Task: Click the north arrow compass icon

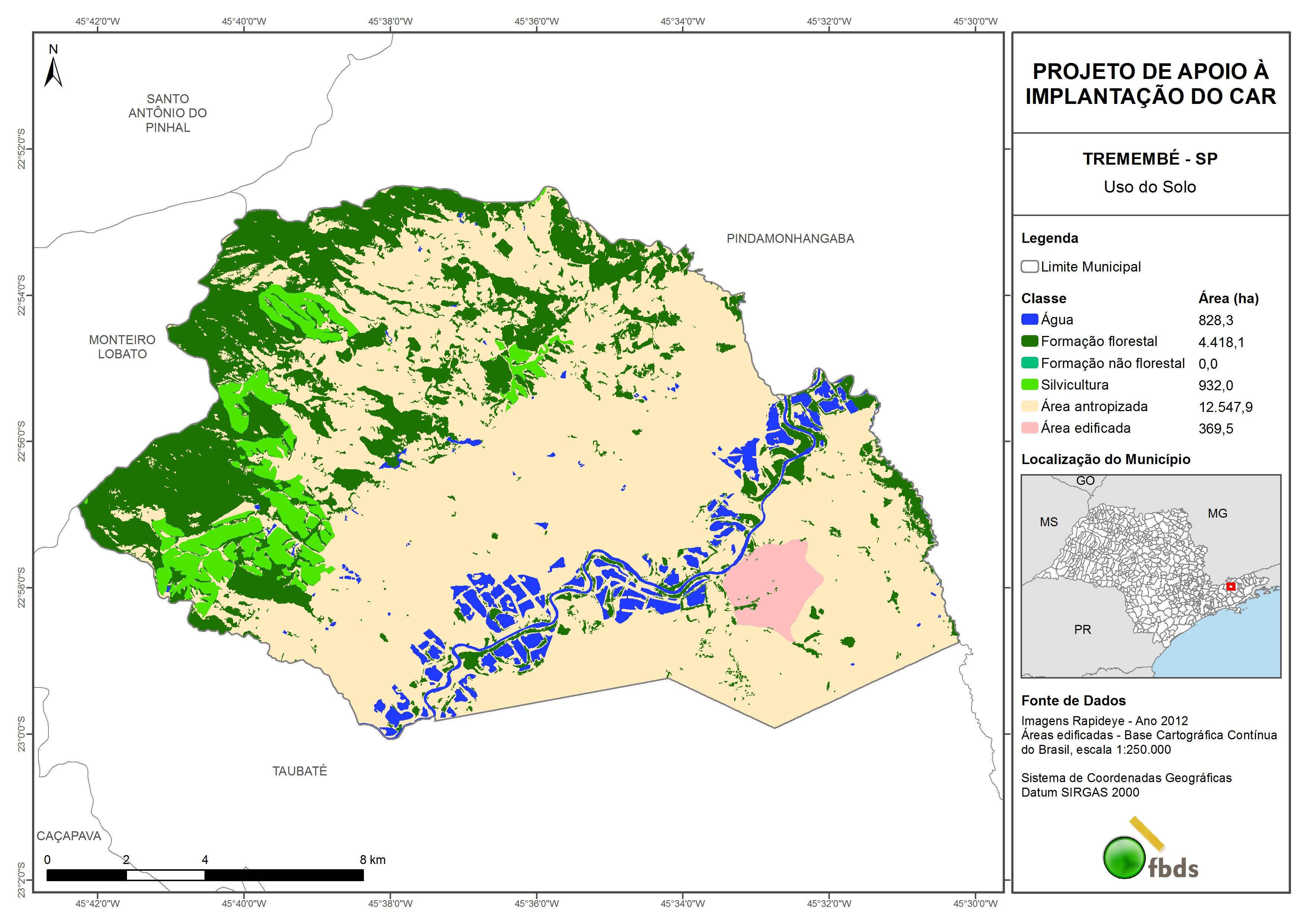Action: coord(53,71)
